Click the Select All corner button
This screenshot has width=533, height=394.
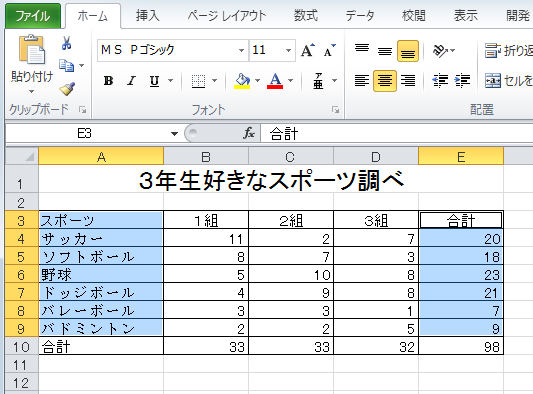pos(22,156)
